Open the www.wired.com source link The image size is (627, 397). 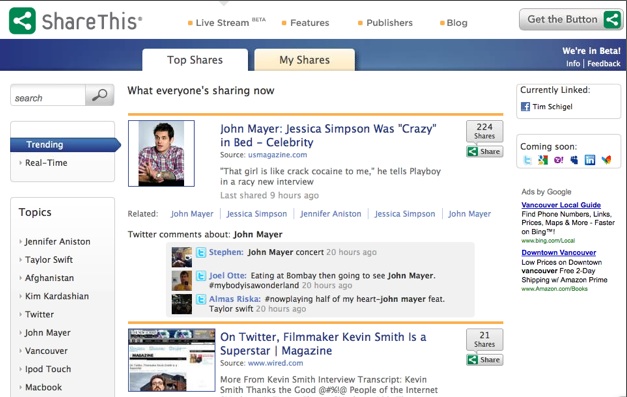tap(276, 363)
